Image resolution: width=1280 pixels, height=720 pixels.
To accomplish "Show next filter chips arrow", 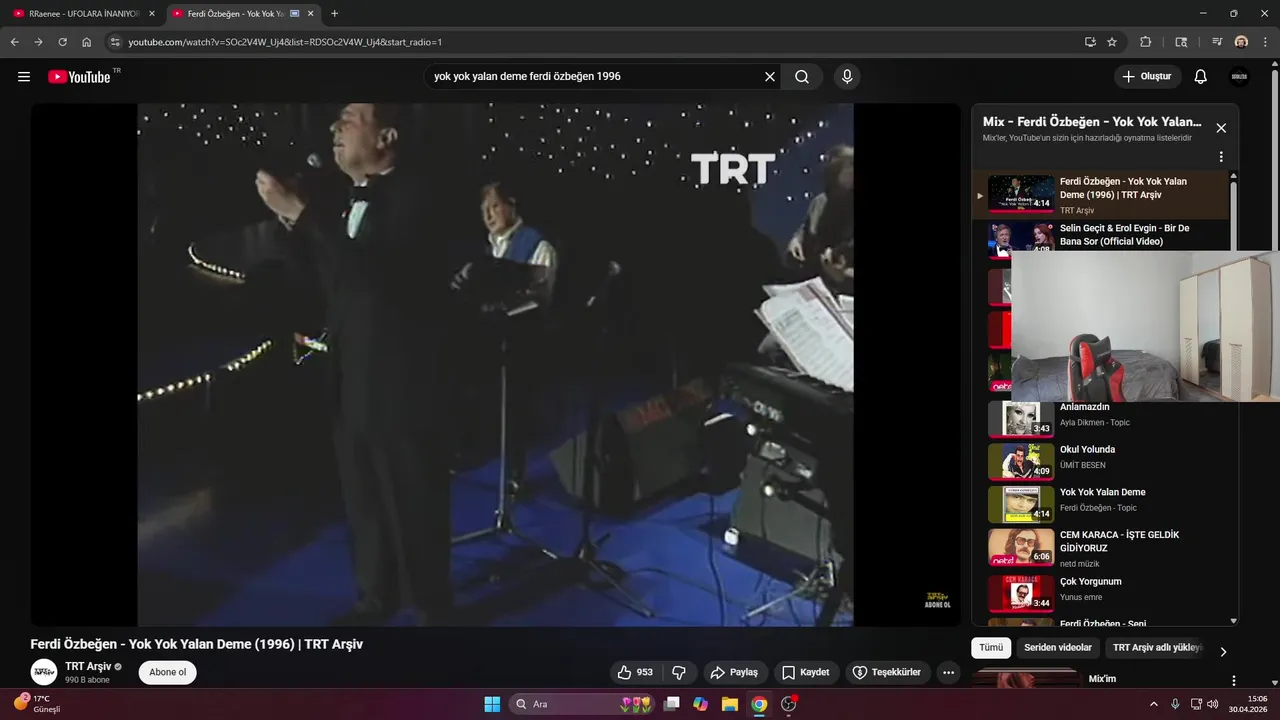I will click(x=1222, y=651).
